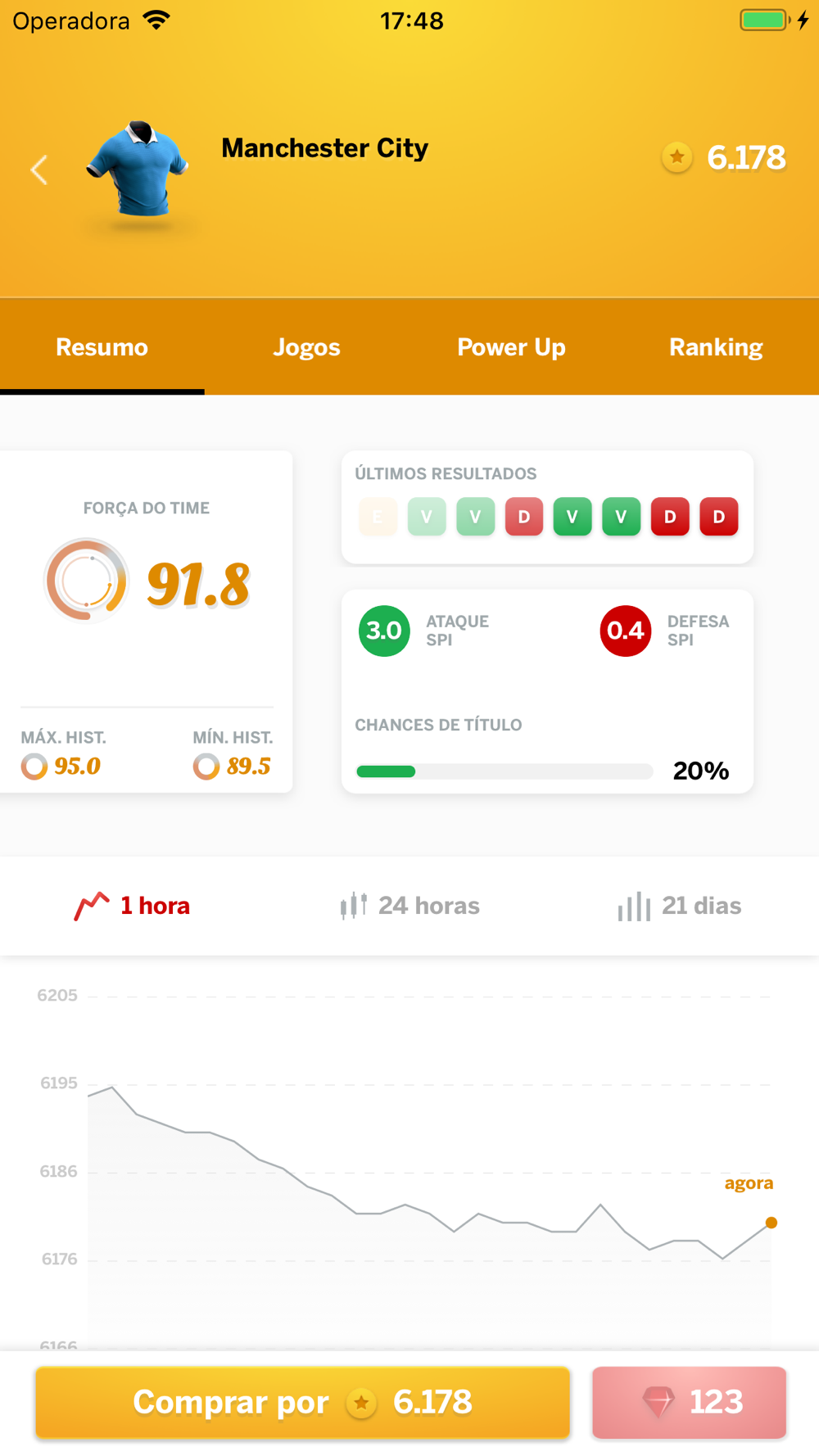
Task: Select the 6.178 price value in header
Action: 746,157
